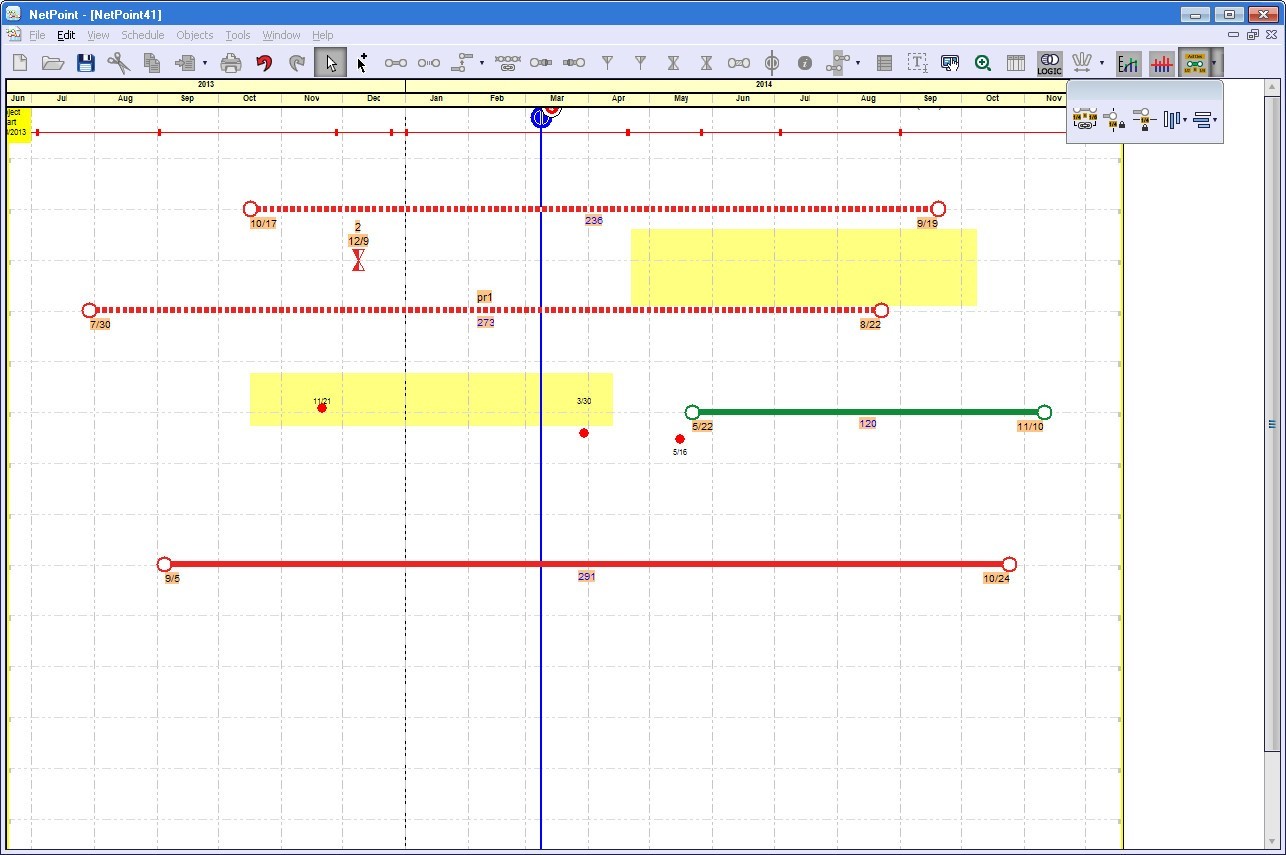1286x855 pixels.
Task: Click the duration label 273
Action: click(x=486, y=323)
